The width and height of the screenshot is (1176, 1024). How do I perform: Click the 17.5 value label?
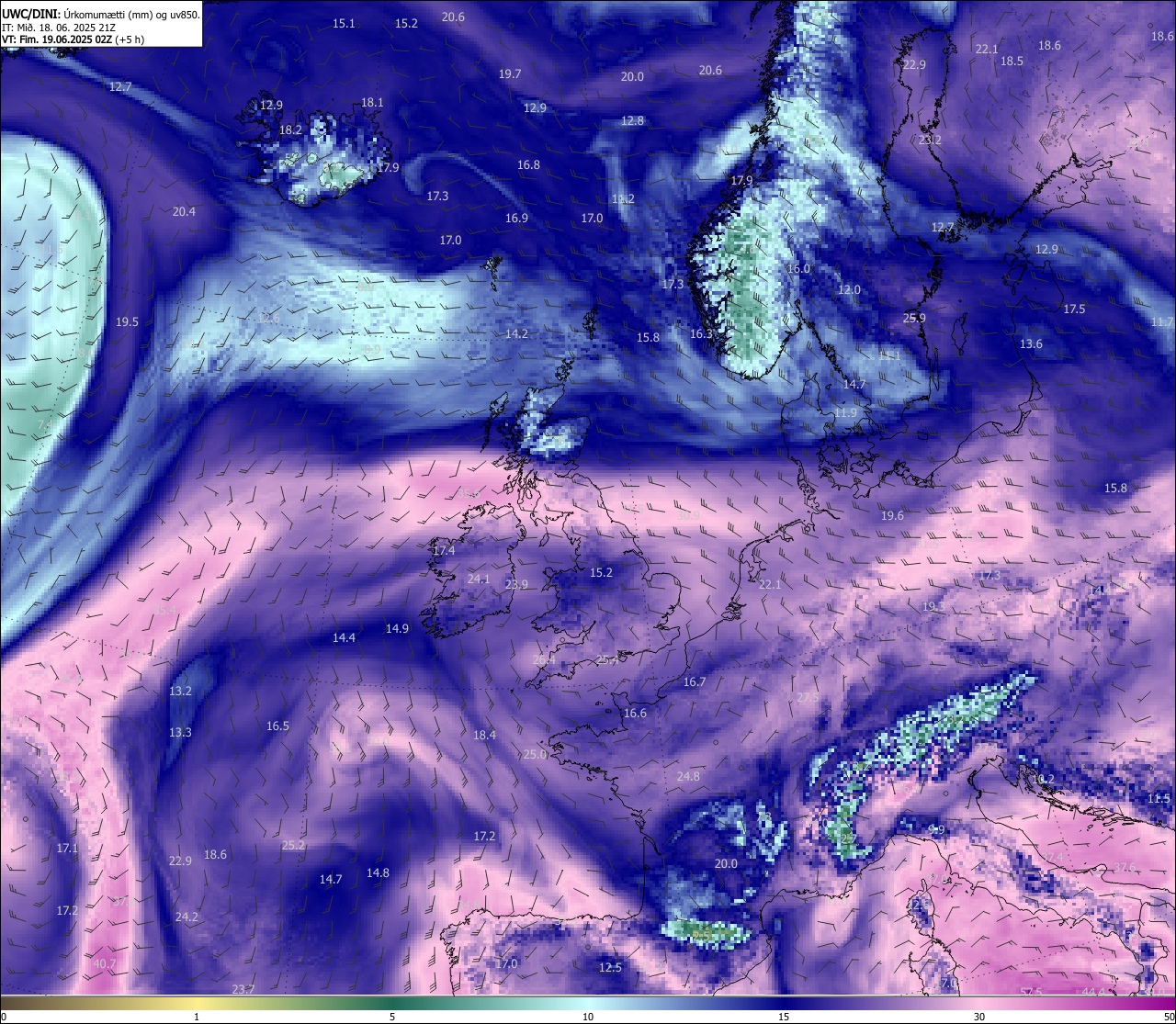(x=1074, y=309)
